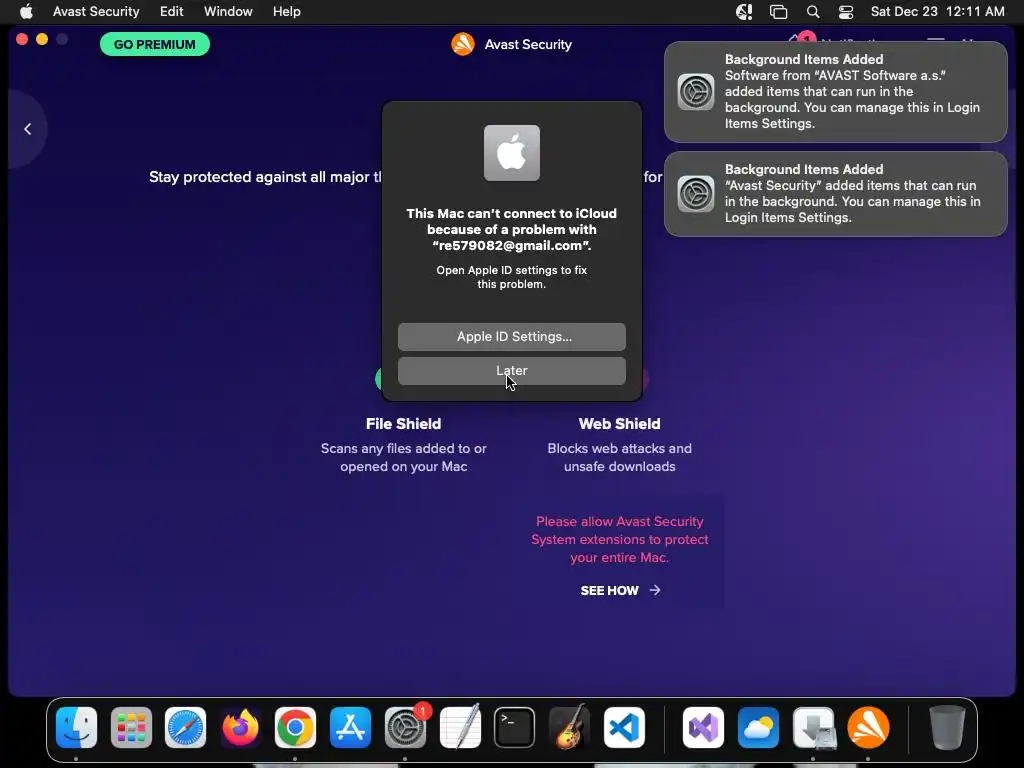Click the Apple logo in iCloud dialog
1024x768 pixels.
pos(511,153)
